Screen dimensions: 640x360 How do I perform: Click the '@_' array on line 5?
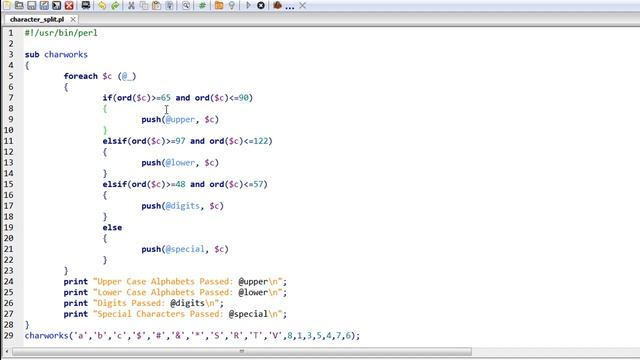(127, 76)
